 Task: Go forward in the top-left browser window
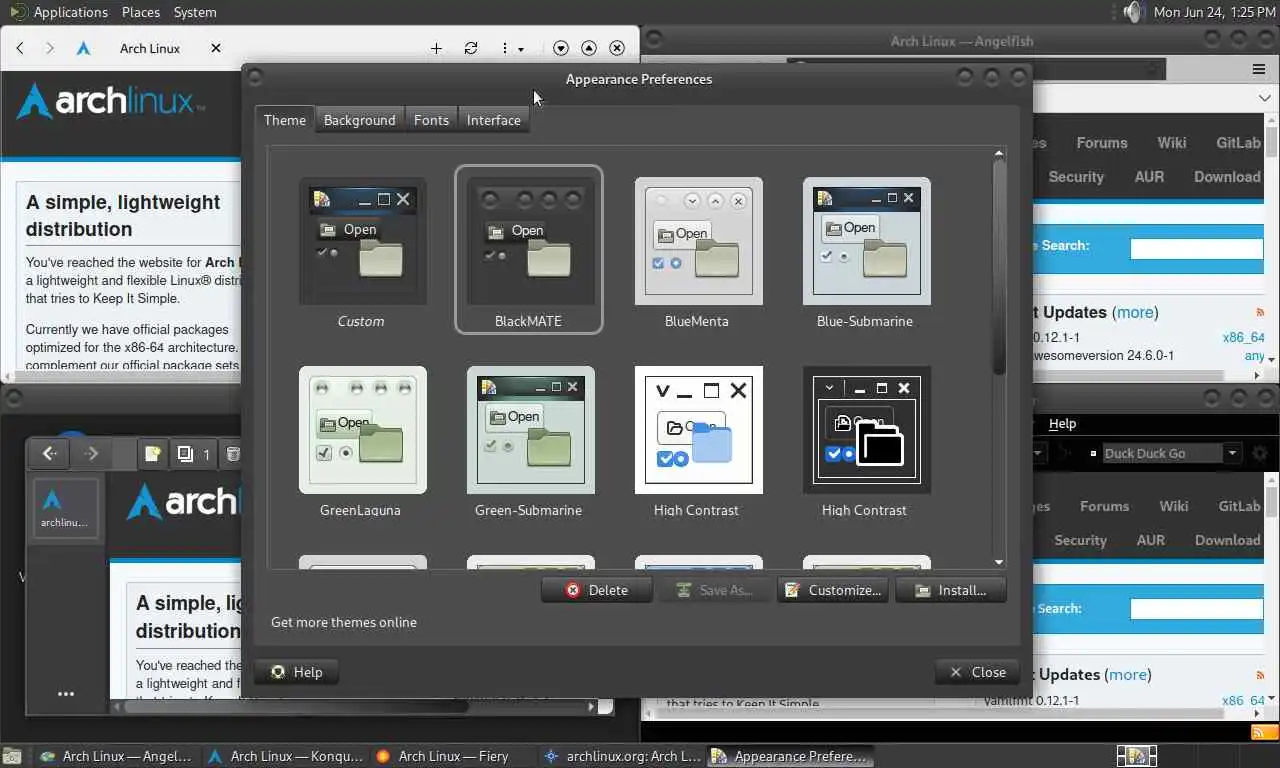[x=50, y=48]
